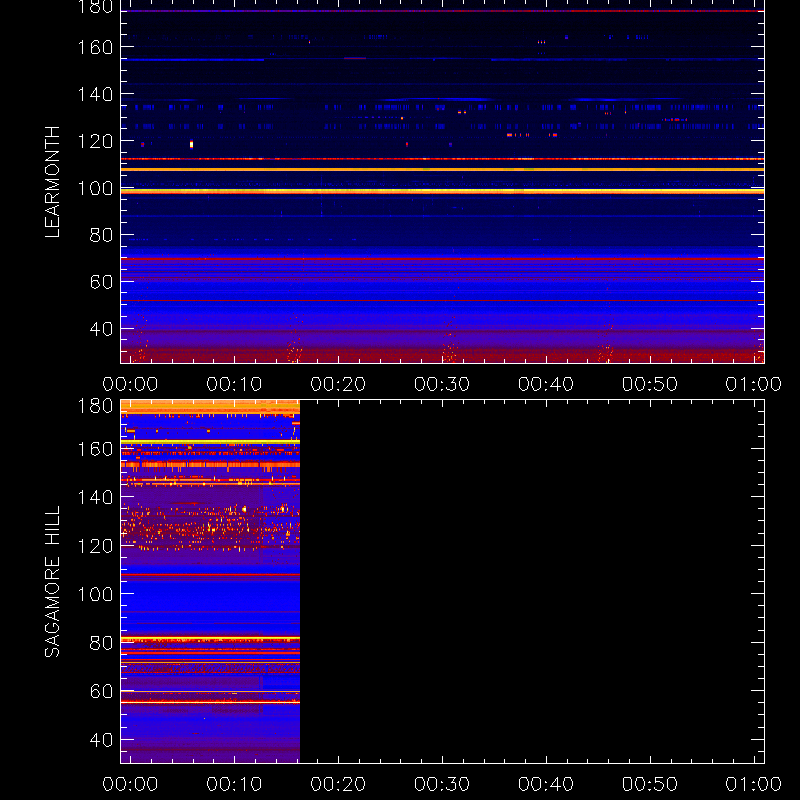Select the 80 tick label on Learmonth axis
Image resolution: width=800 pixels, height=800 pixels.
click(101, 235)
